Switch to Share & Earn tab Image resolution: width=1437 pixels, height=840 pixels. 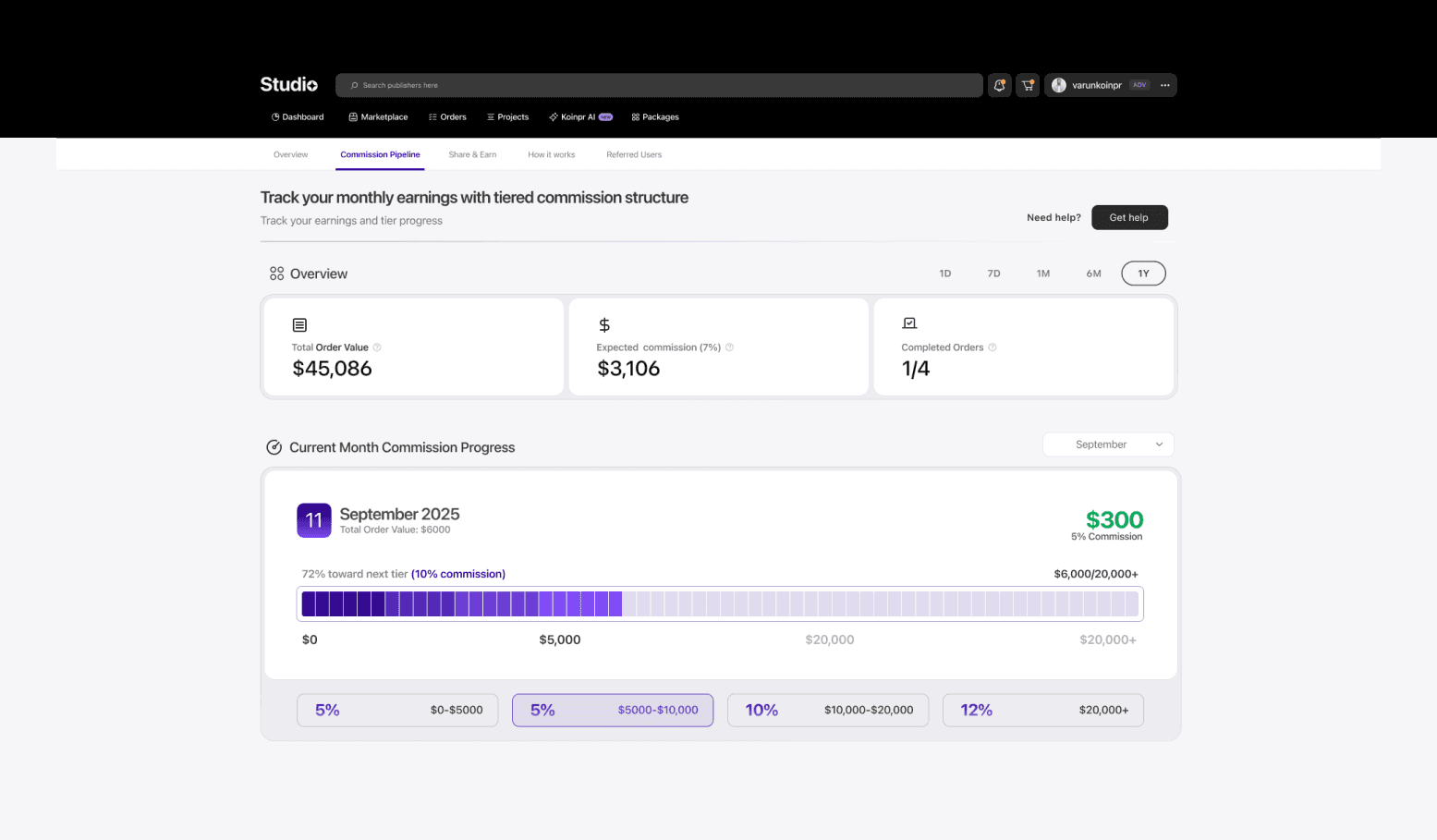coord(472,154)
